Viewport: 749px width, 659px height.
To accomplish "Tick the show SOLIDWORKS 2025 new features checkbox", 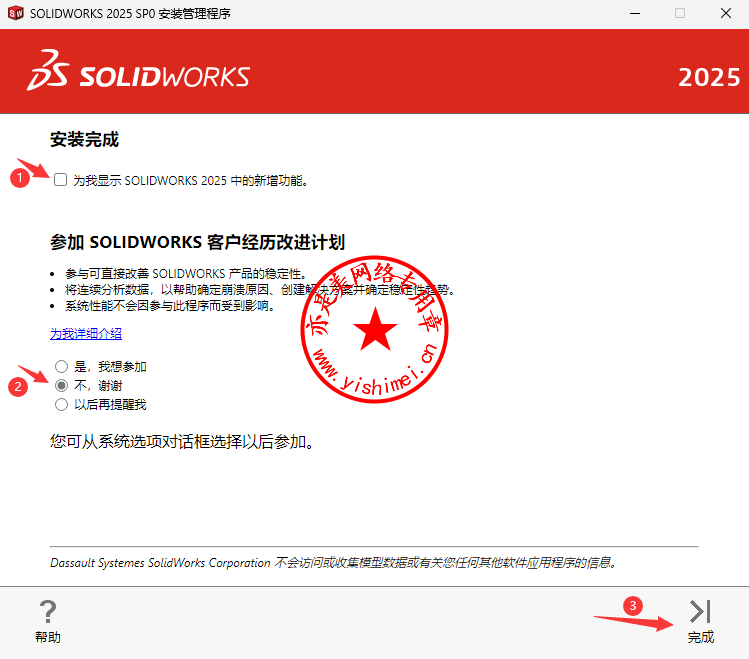I will pyautogui.click(x=60, y=180).
